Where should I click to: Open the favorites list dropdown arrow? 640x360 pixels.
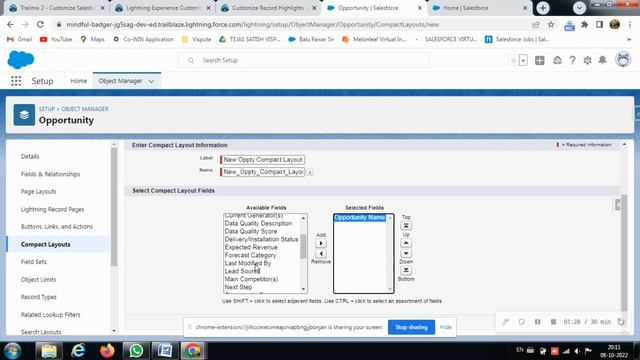(523, 60)
